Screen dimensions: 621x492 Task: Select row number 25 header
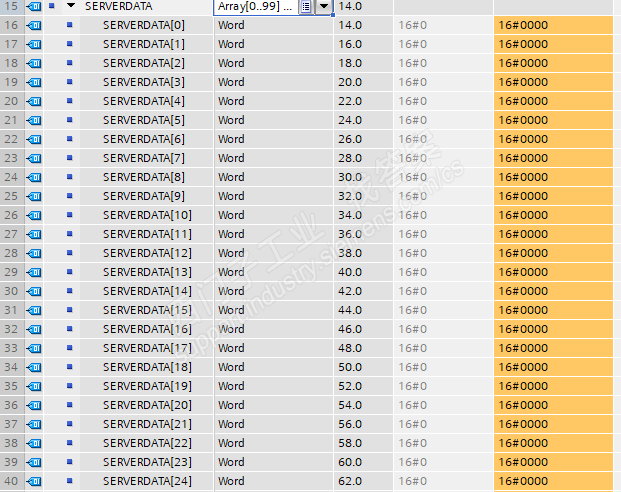pos(12,196)
